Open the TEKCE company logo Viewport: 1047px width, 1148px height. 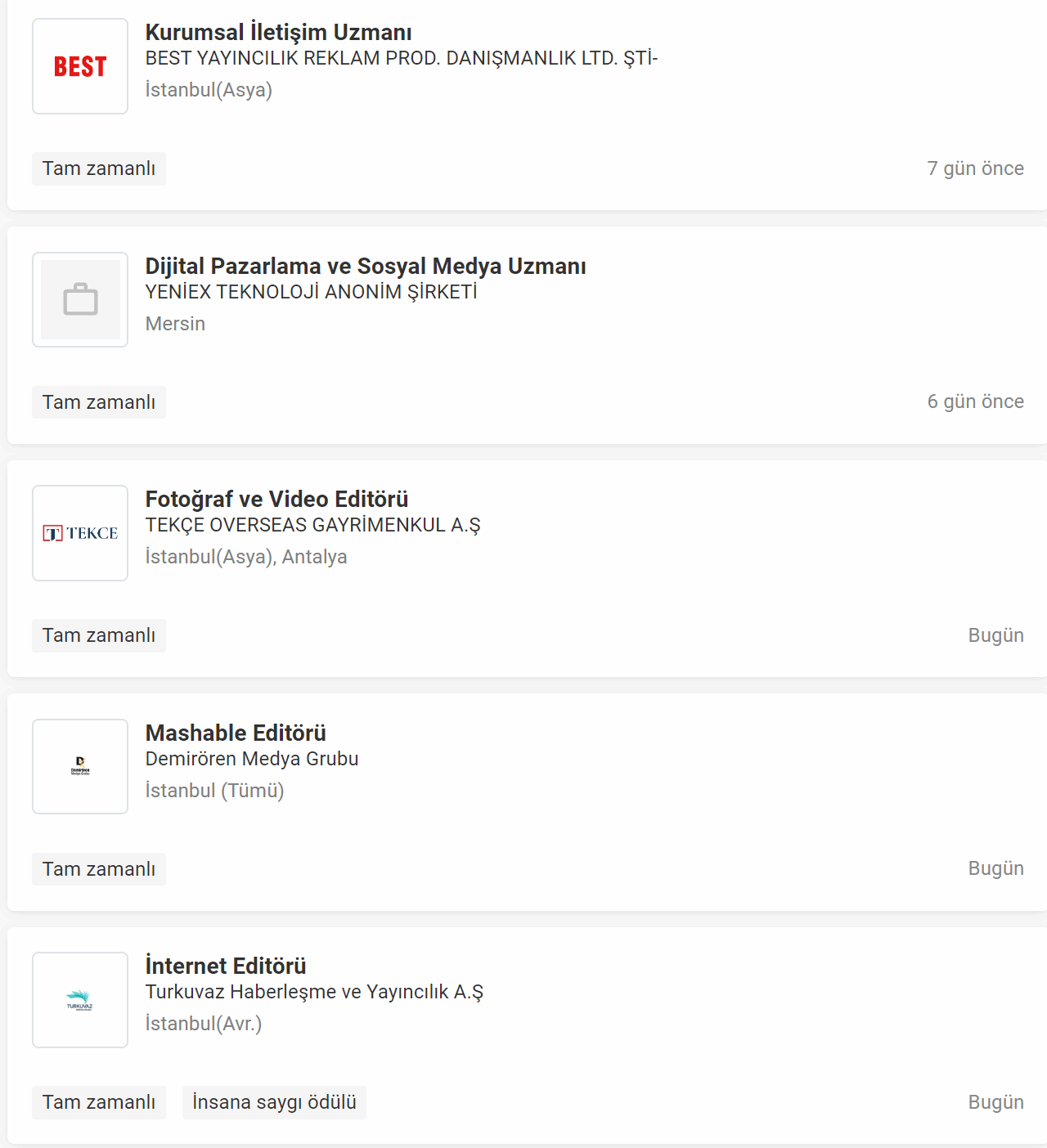(80, 533)
